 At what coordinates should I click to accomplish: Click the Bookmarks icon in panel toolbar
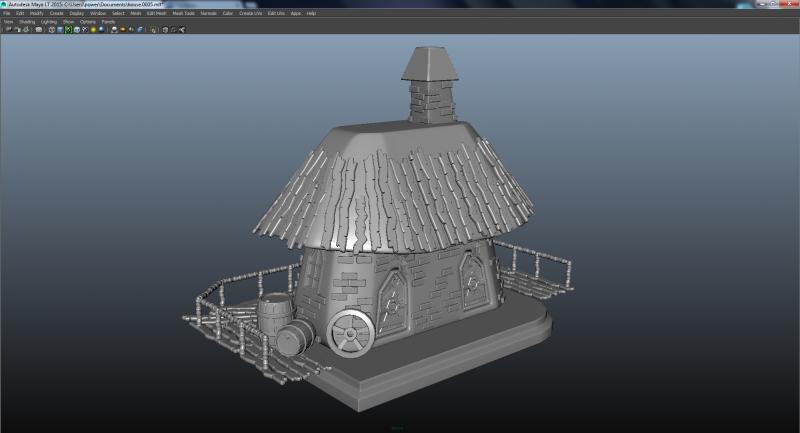(26, 30)
